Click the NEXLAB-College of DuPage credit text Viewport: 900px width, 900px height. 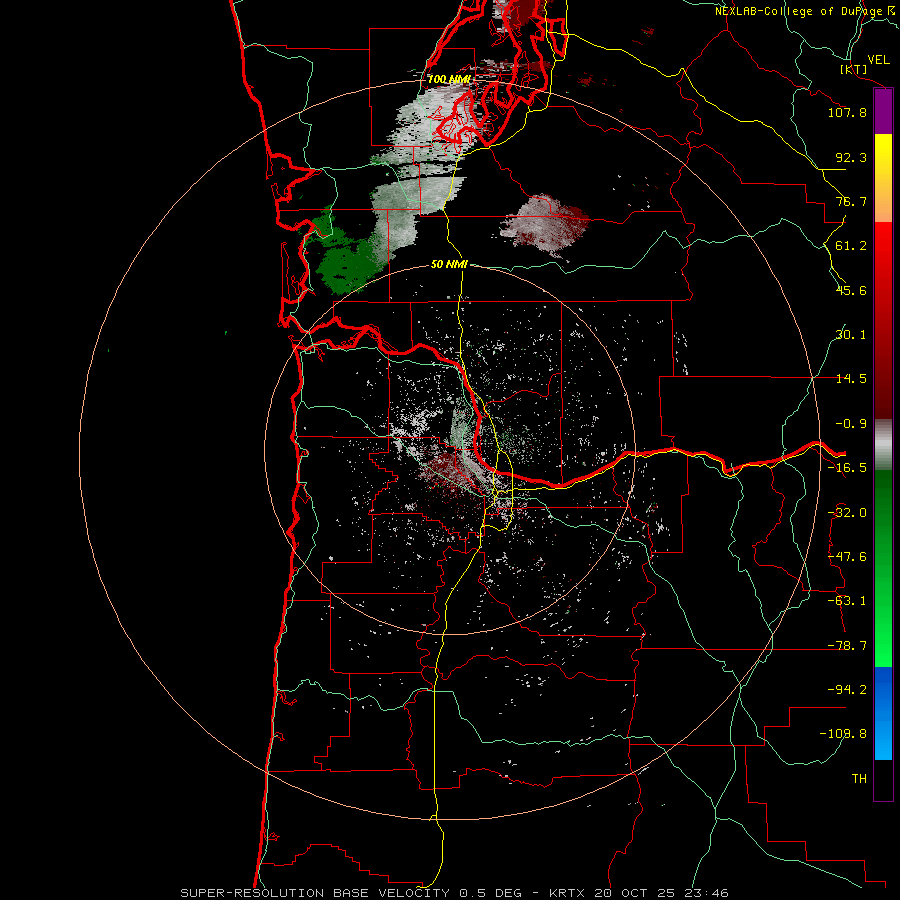(x=807, y=11)
